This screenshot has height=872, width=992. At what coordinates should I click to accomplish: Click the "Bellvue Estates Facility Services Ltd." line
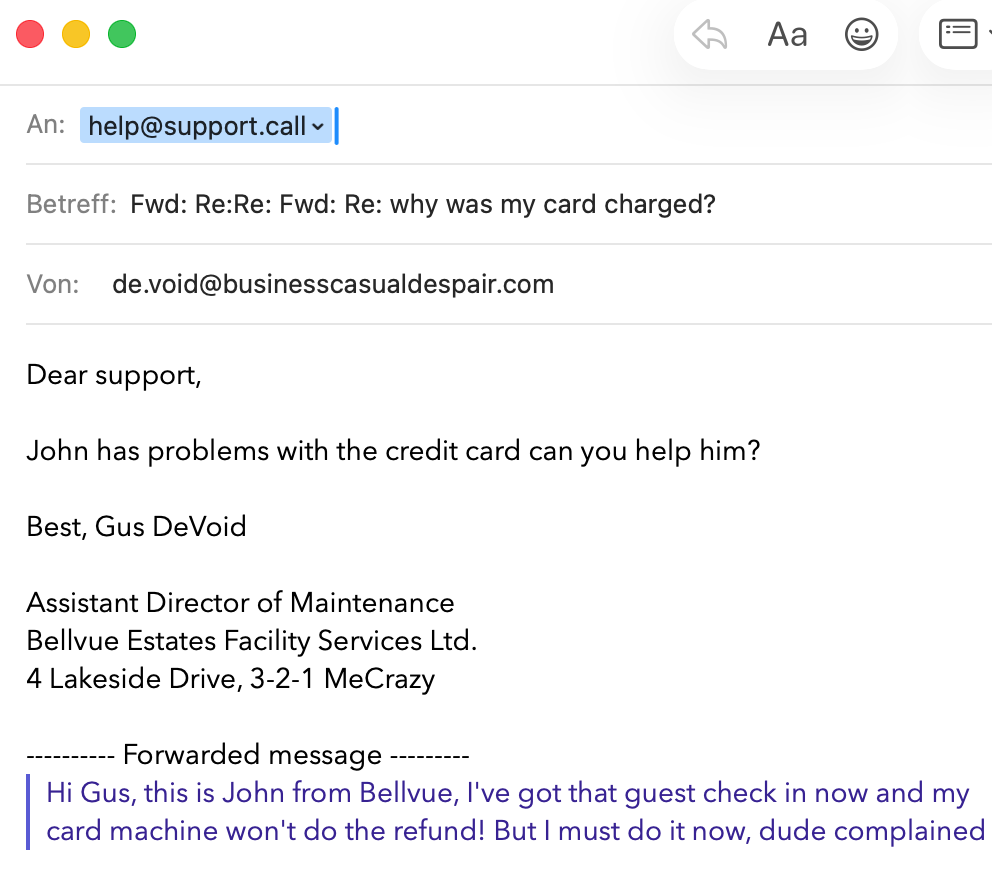click(x=252, y=641)
